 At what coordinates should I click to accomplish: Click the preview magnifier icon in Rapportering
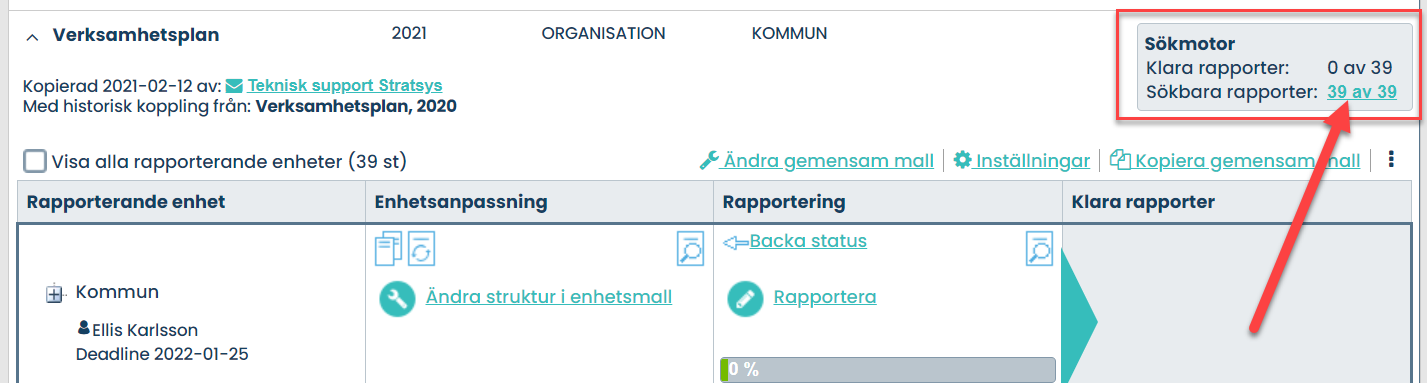[x=1039, y=249]
